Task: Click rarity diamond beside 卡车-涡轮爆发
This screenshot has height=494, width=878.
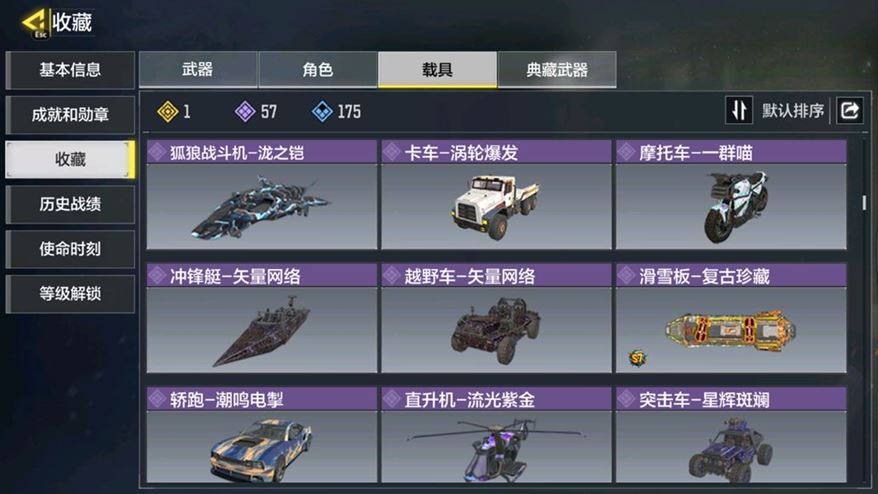Action: [392, 152]
